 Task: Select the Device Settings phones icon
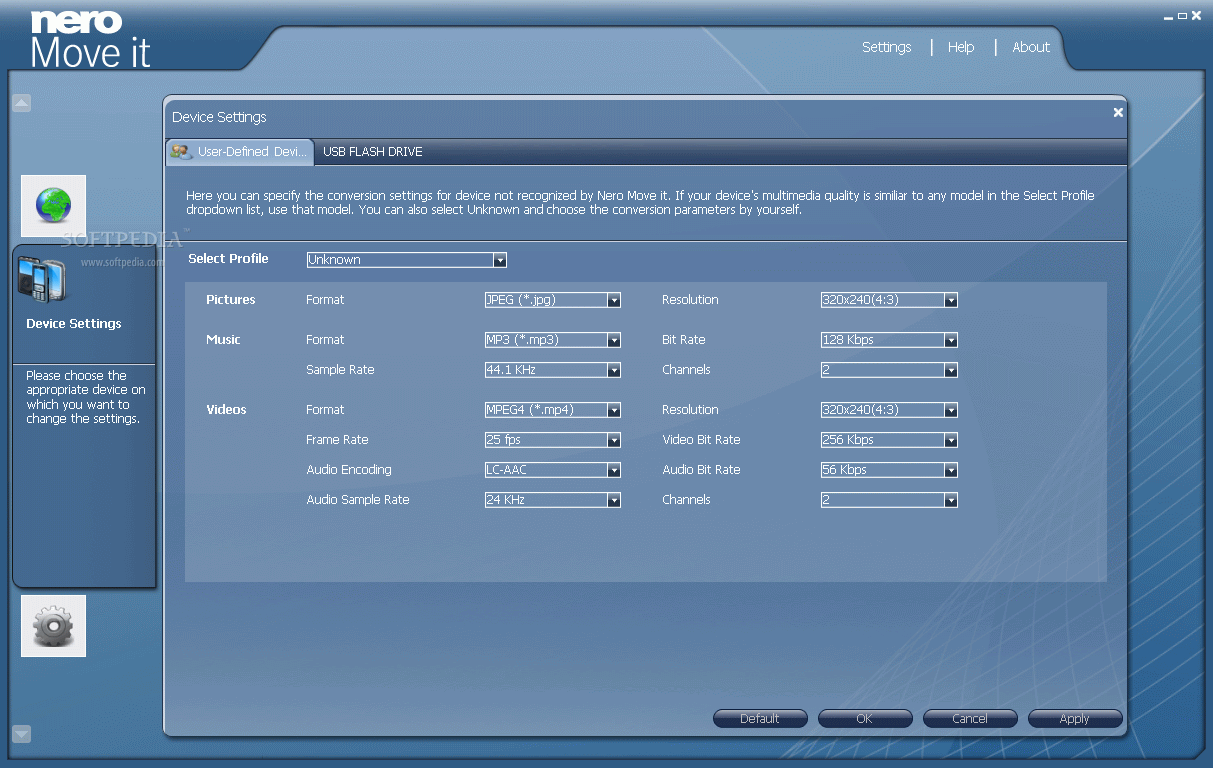tap(41, 281)
